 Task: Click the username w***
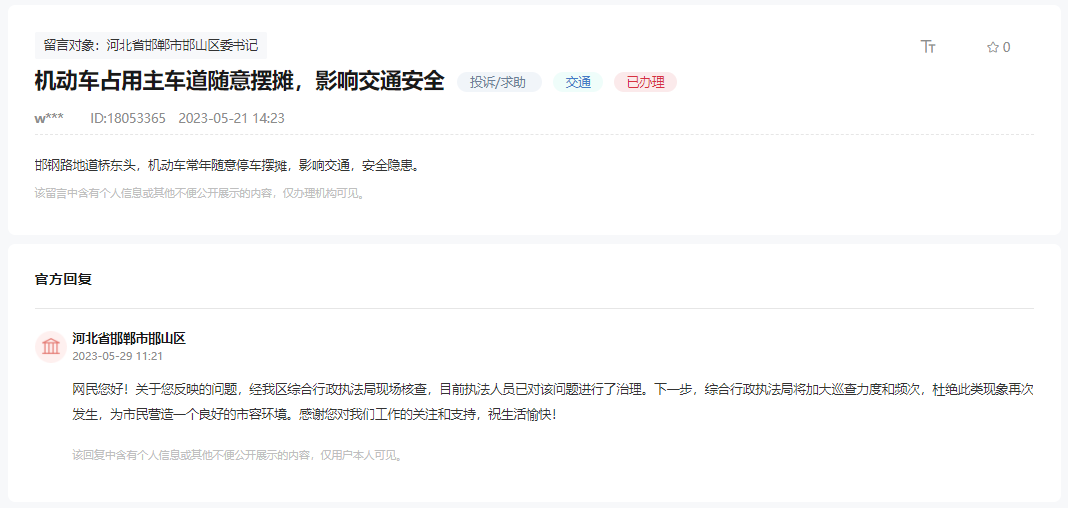pos(49,118)
